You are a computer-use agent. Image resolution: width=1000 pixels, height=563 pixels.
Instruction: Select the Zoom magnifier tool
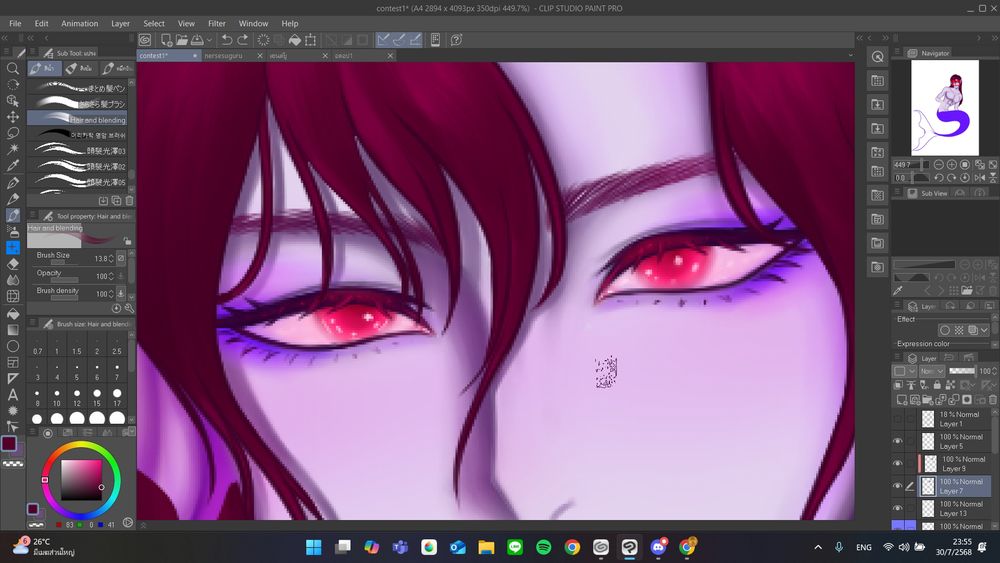pos(12,68)
